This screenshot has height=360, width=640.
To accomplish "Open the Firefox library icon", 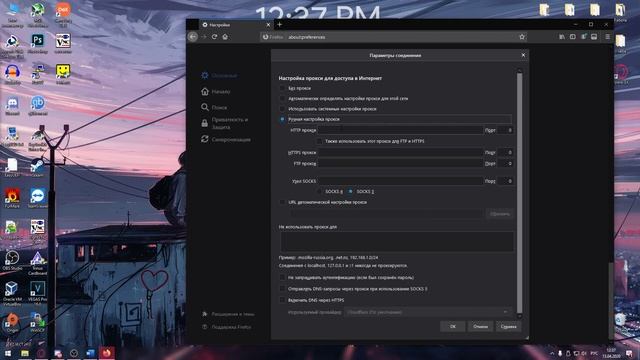I will tap(562, 37).
